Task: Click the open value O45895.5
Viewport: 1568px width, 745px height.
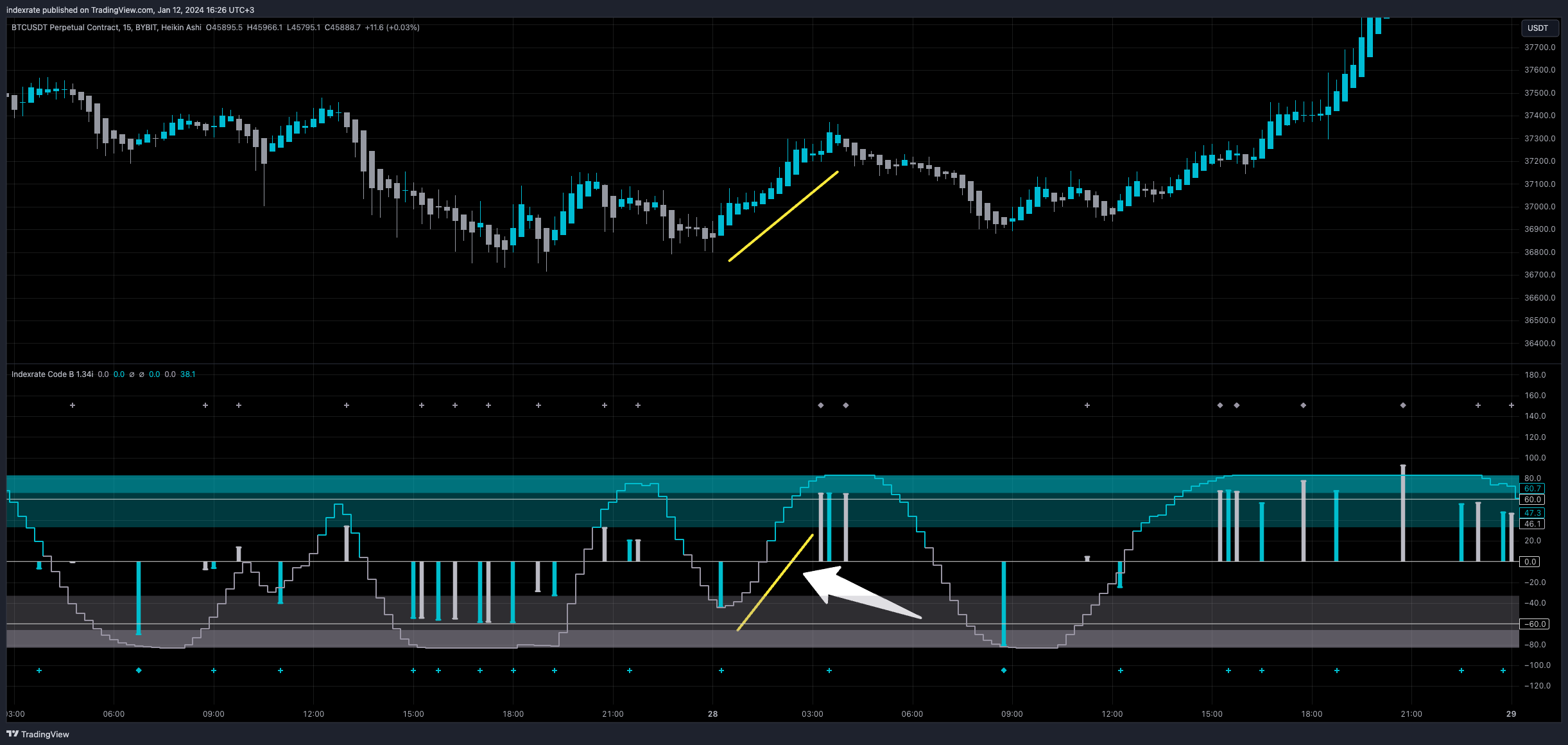Action: 224,28
